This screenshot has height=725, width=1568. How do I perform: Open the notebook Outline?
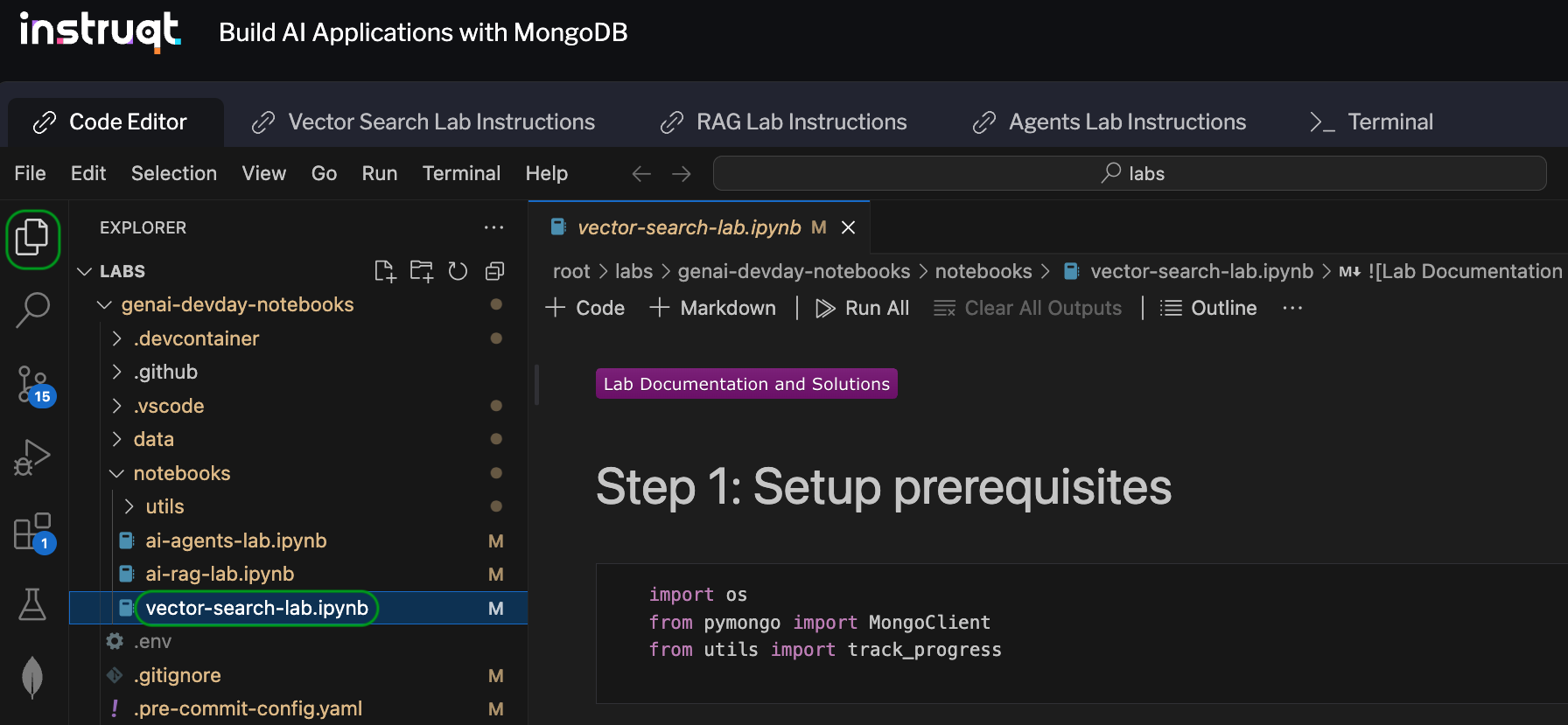(x=1208, y=308)
